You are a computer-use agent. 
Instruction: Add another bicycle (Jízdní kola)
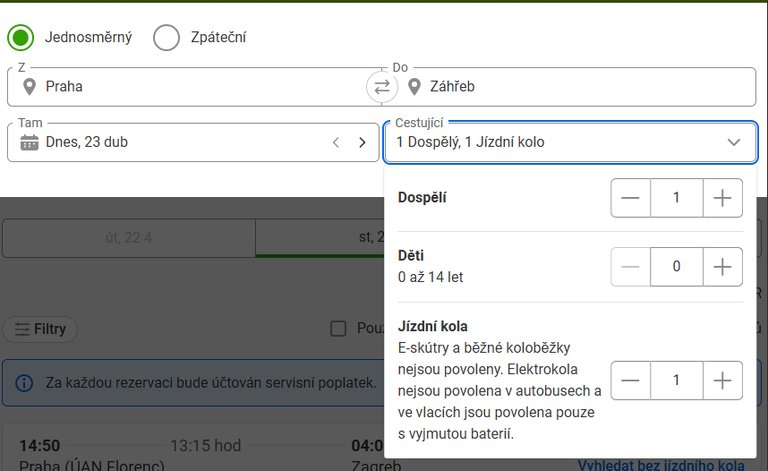(x=722, y=381)
